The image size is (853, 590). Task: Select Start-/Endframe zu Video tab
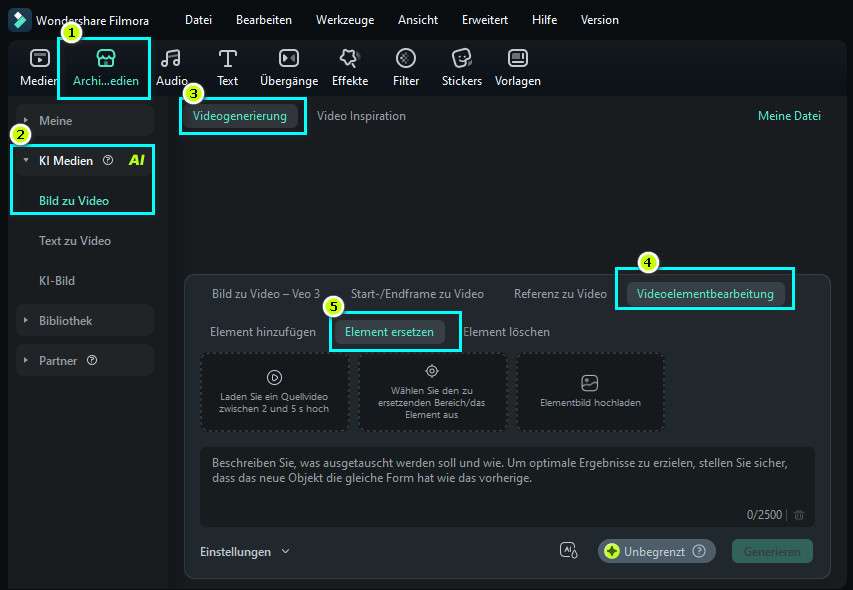[417, 294]
